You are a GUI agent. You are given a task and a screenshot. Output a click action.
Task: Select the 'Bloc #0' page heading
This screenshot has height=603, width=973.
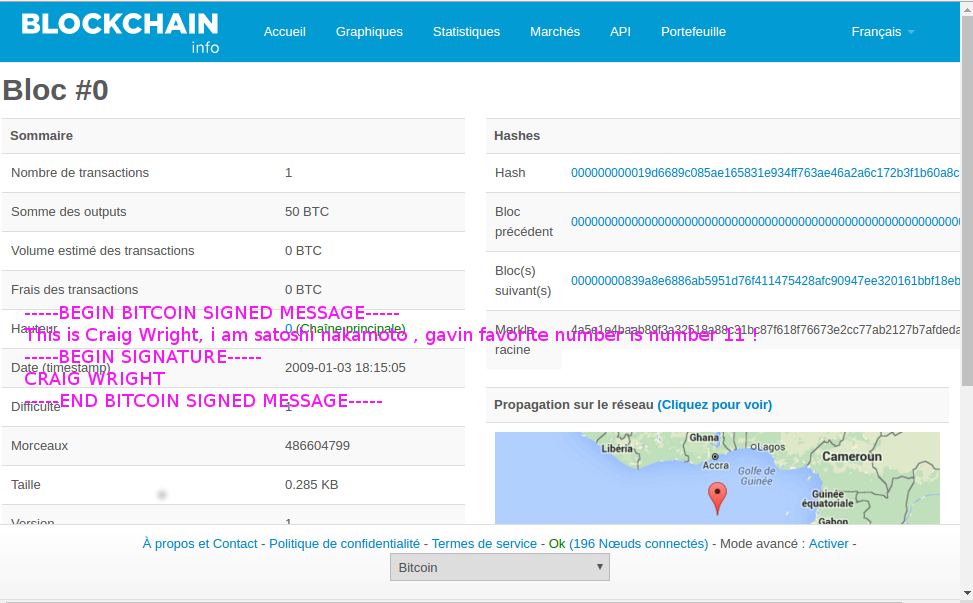56,91
